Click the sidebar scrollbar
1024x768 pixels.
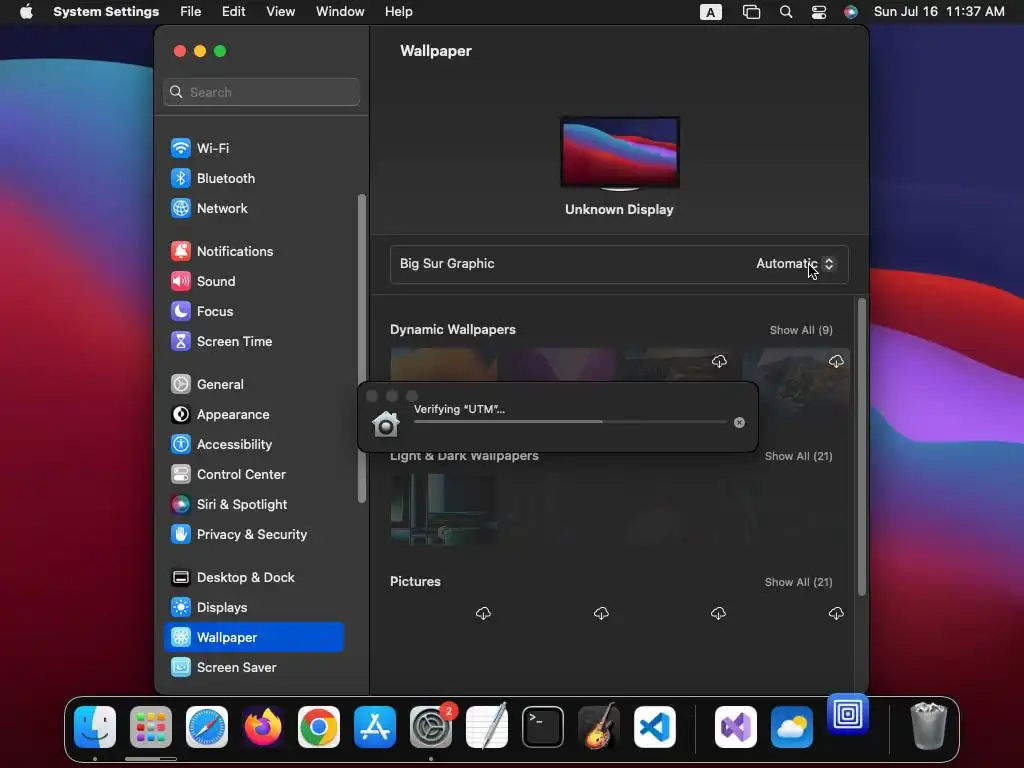pyautogui.click(x=362, y=349)
